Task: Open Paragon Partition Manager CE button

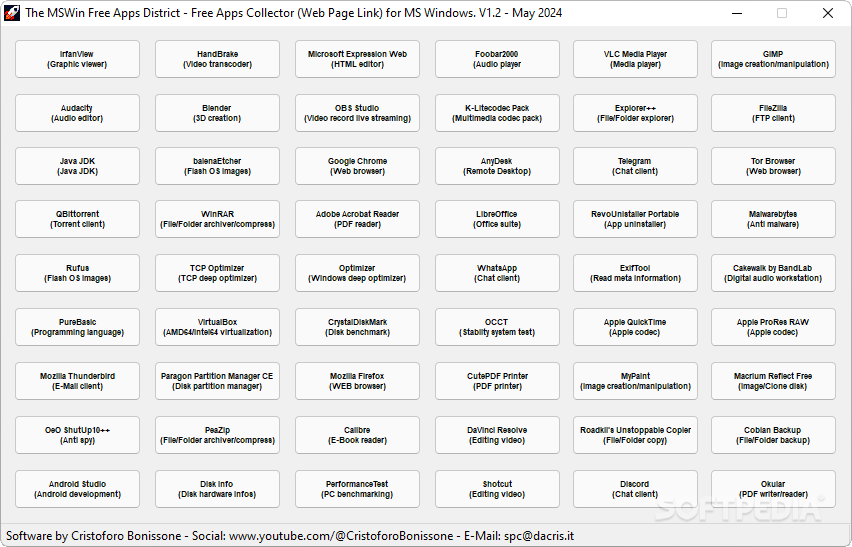Action: tap(217, 381)
